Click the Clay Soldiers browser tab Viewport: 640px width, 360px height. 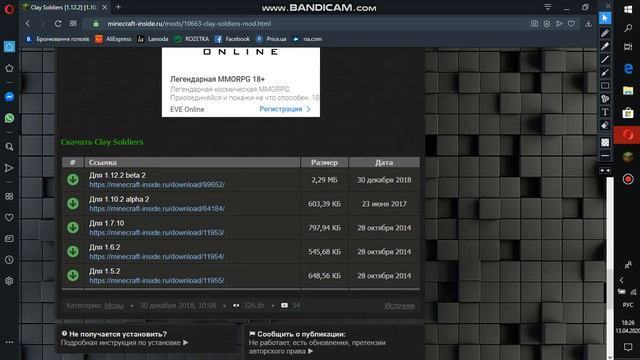tap(63, 7)
